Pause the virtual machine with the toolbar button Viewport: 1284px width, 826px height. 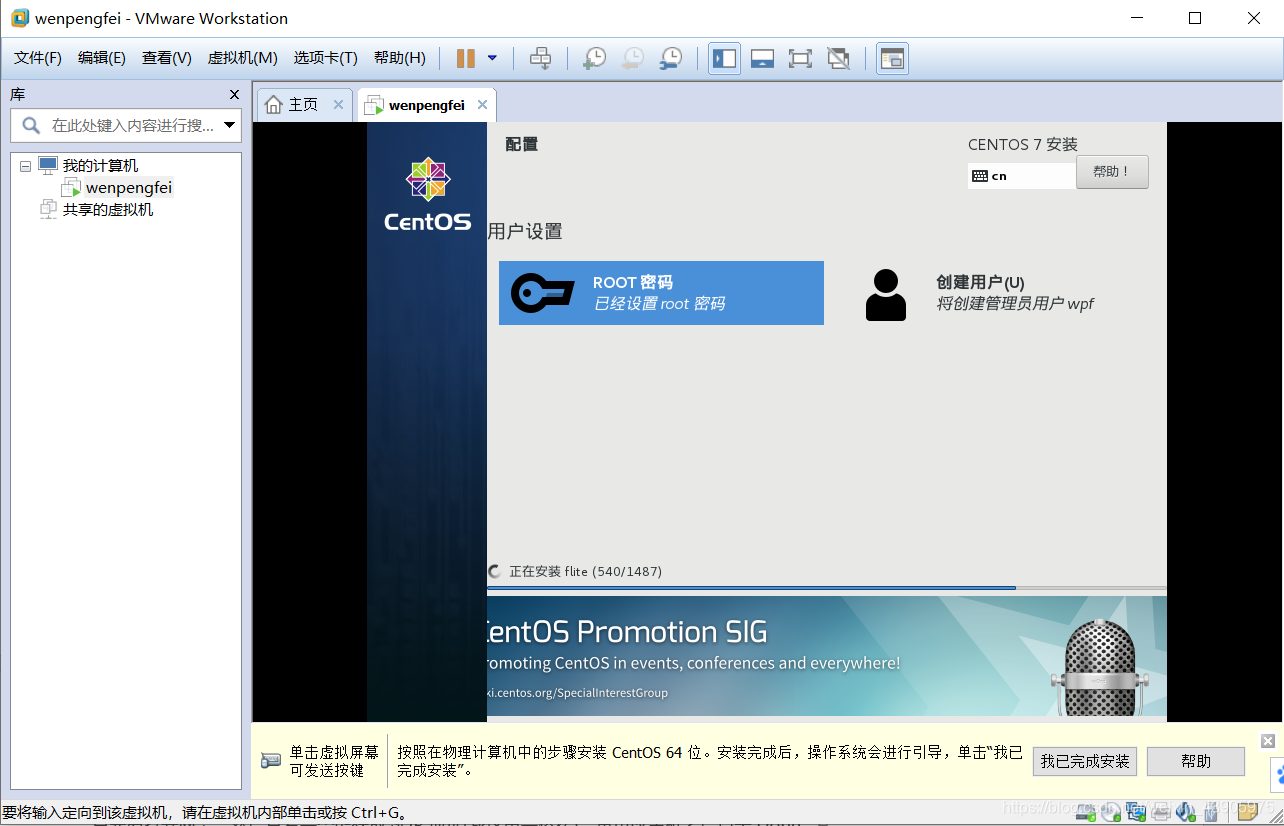[x=465, y=58]
